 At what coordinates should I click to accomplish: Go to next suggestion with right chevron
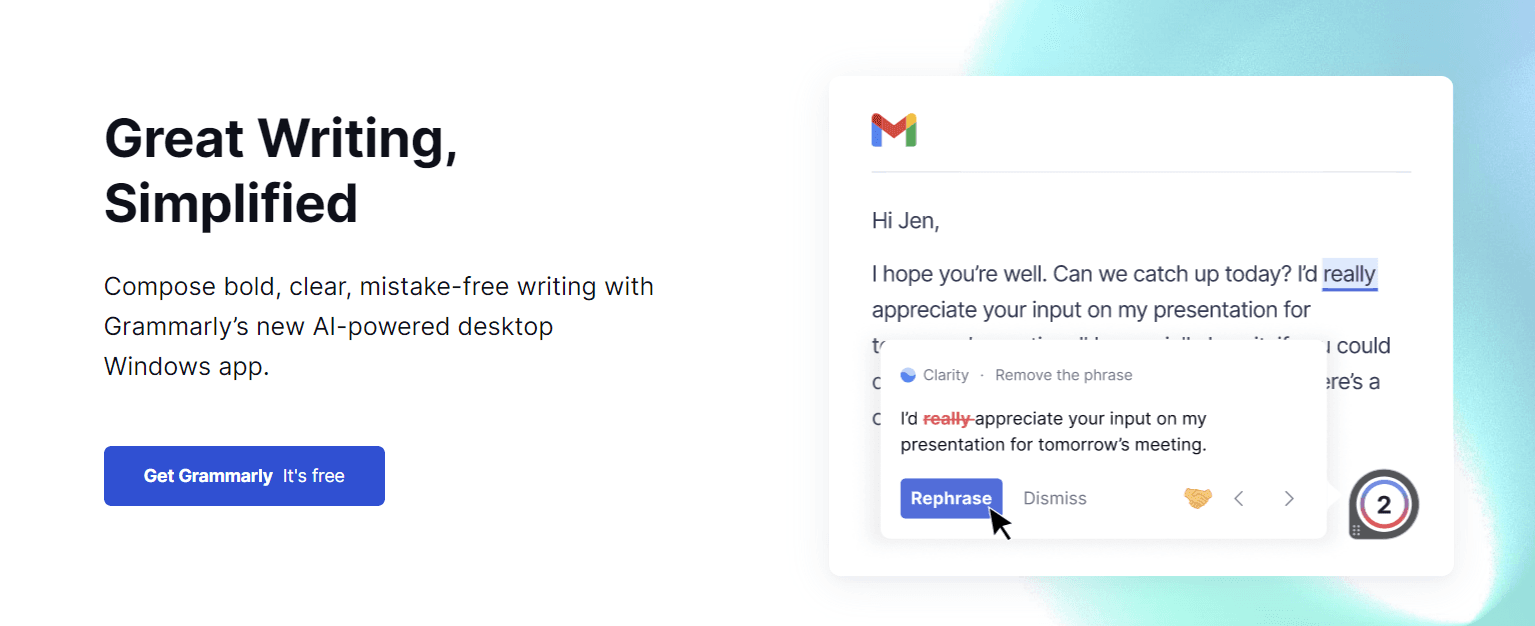tap(1289, 498)
